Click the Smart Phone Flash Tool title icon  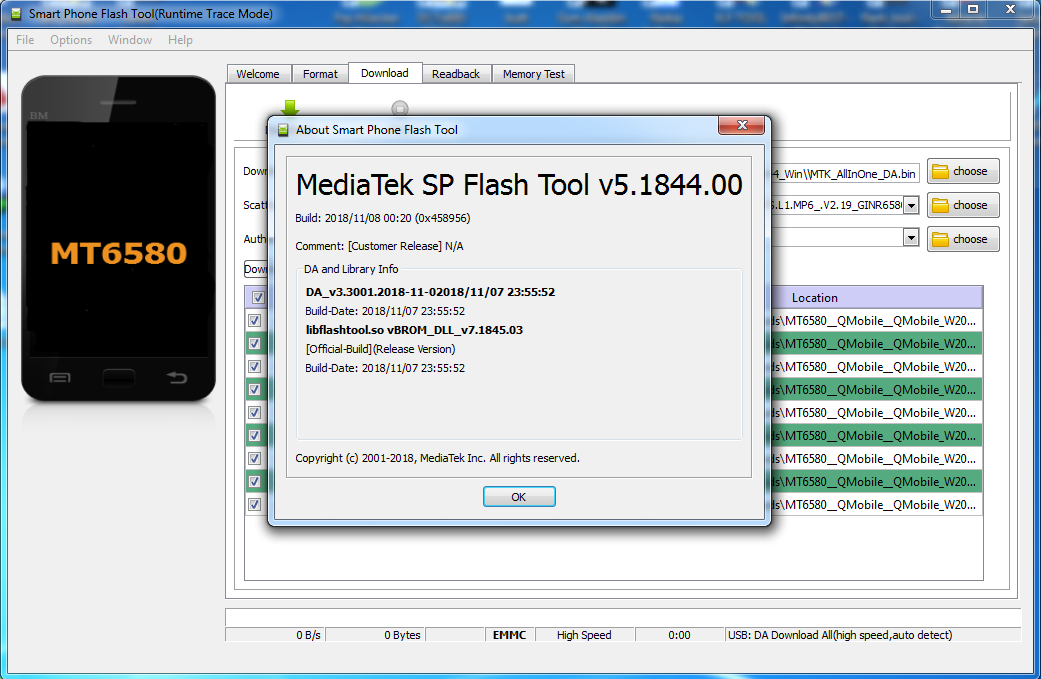pos(16,14)
